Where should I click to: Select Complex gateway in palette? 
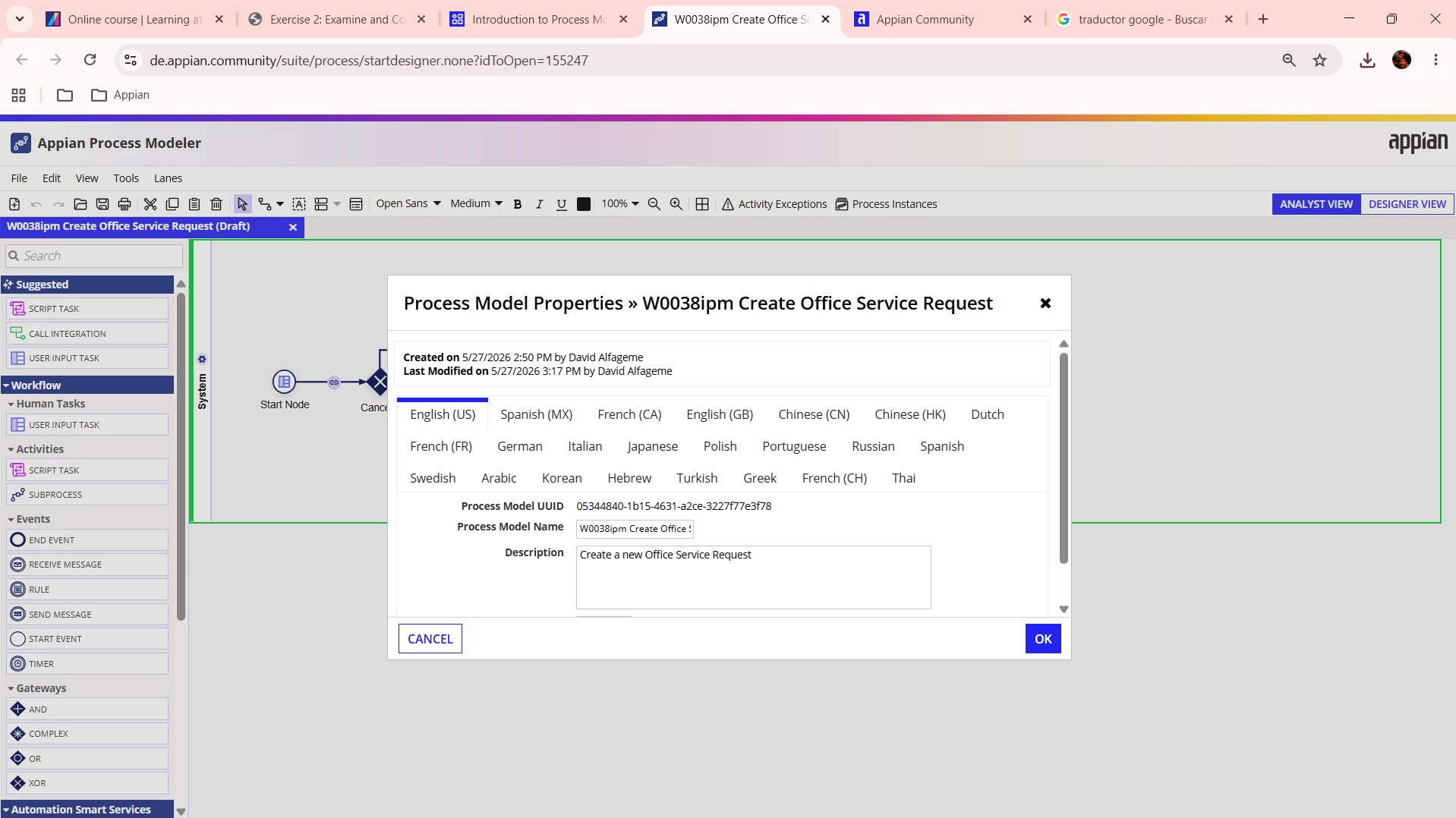(87, 734)
